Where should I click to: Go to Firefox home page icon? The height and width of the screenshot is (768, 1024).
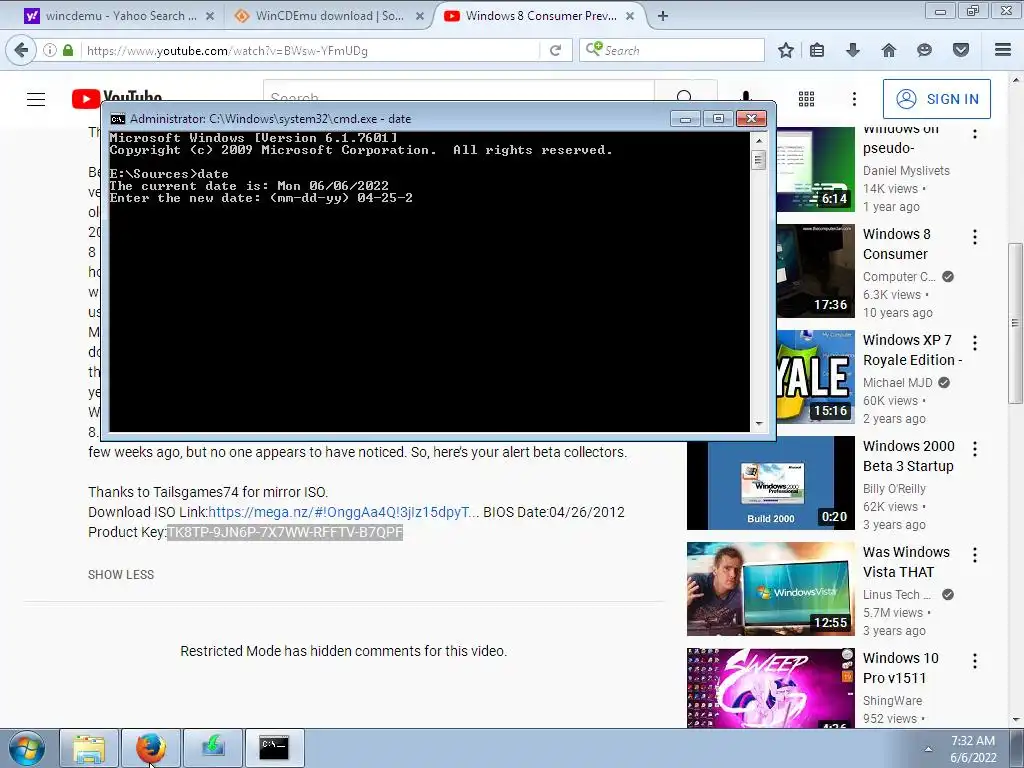pos(889,50)
